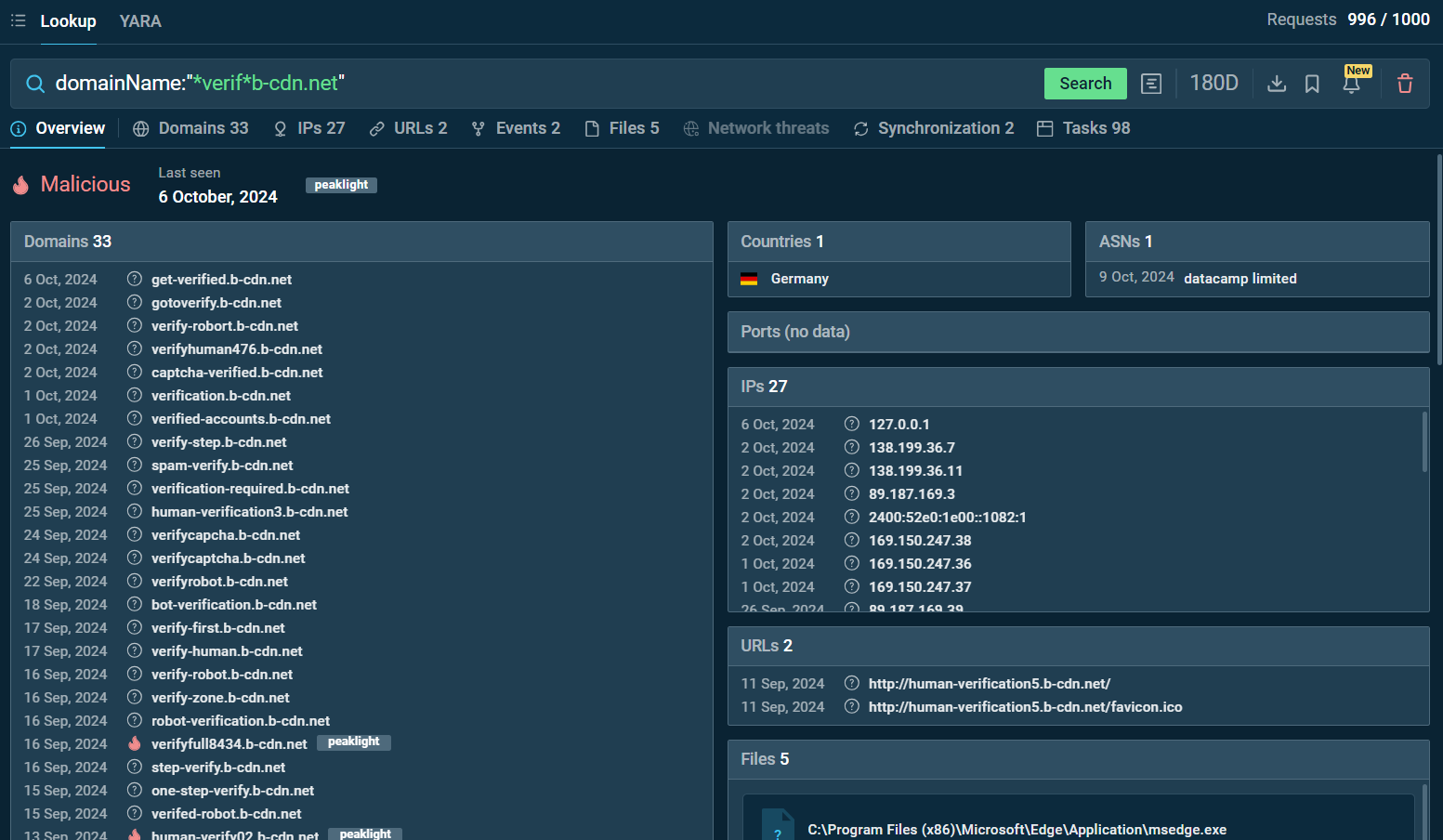Click the status icon beside IP 127.0.0.1

coord(852,424)
